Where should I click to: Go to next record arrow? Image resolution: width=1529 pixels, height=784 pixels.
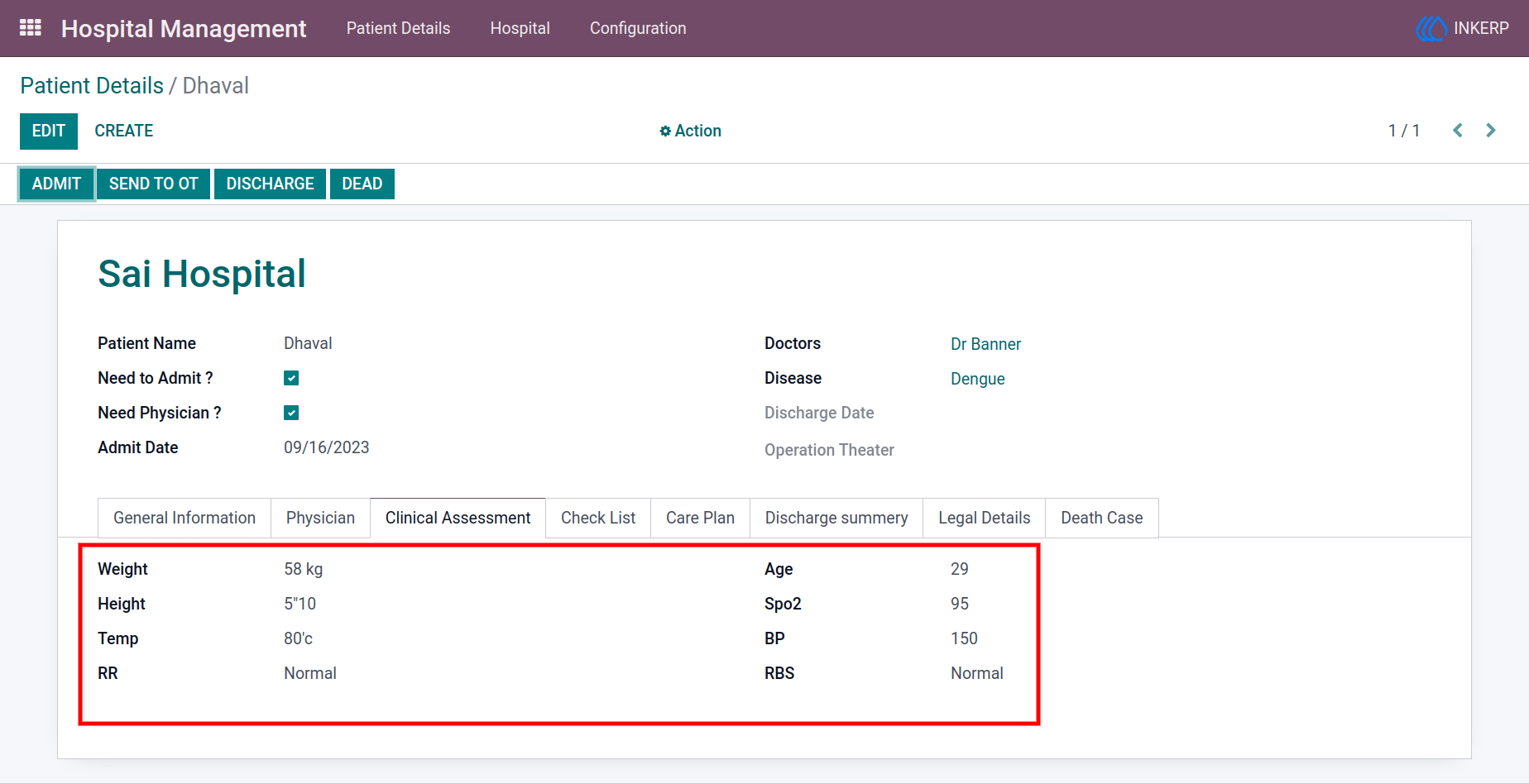[1491, 131]
